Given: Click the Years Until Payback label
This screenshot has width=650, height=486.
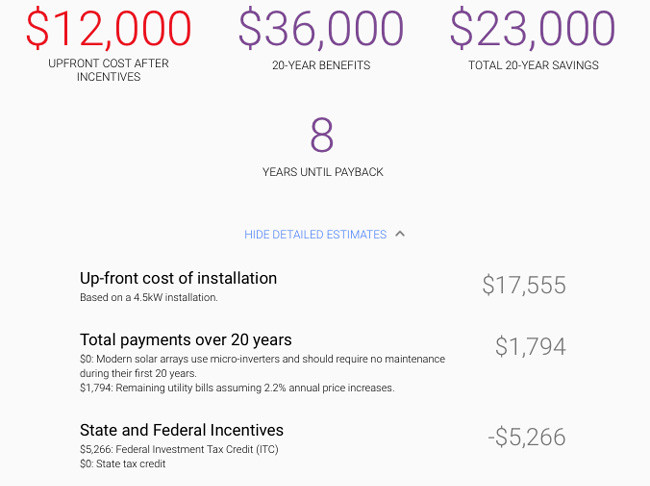Looking at the screenshot, I should 323,172.
